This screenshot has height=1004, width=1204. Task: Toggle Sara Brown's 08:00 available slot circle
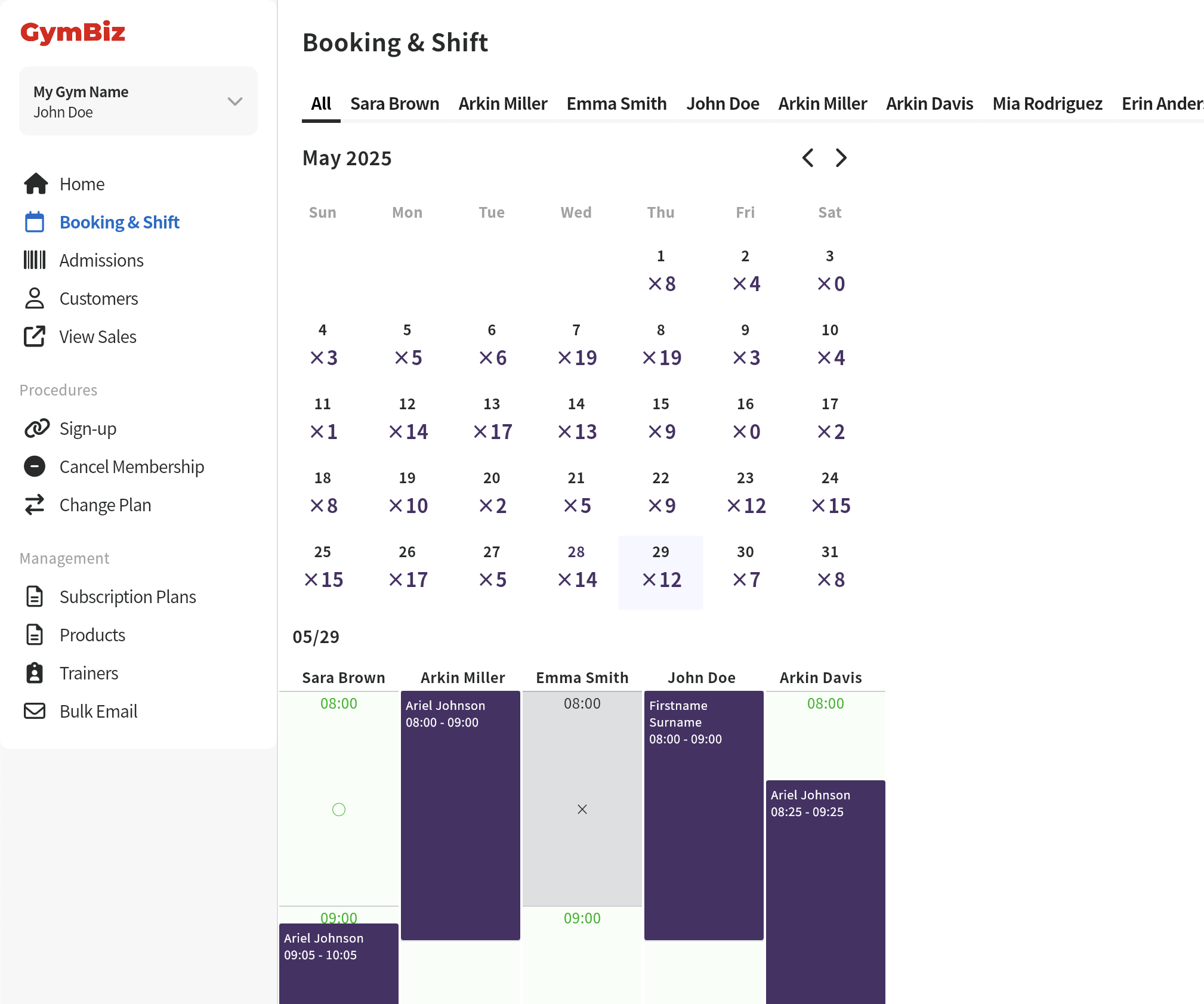point(339,810)
